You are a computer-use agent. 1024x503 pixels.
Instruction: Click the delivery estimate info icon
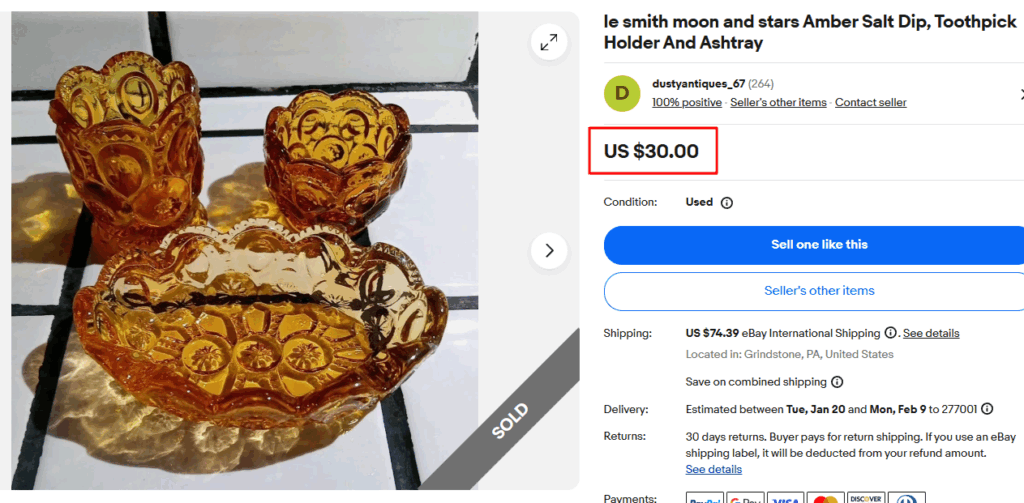point(987,409)
